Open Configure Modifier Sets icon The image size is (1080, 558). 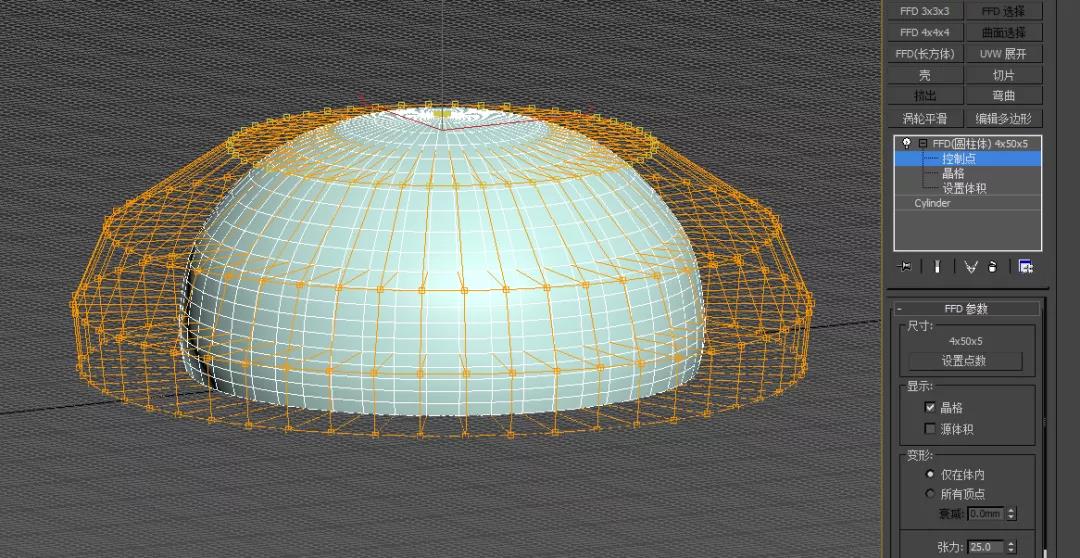coord(1026,267)
